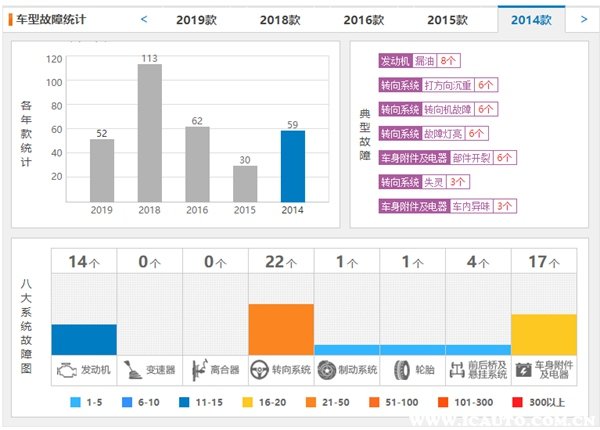
Task: Click the brake system (制动系统) icon
Action: point(326,369)
